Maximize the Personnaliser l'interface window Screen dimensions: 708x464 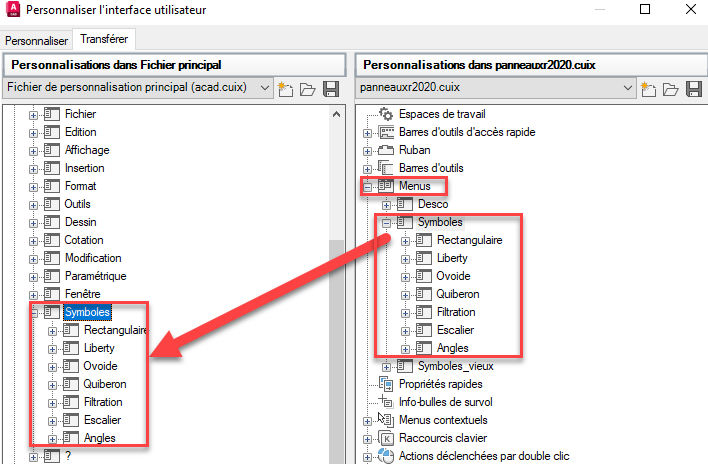tap(645, 9)
